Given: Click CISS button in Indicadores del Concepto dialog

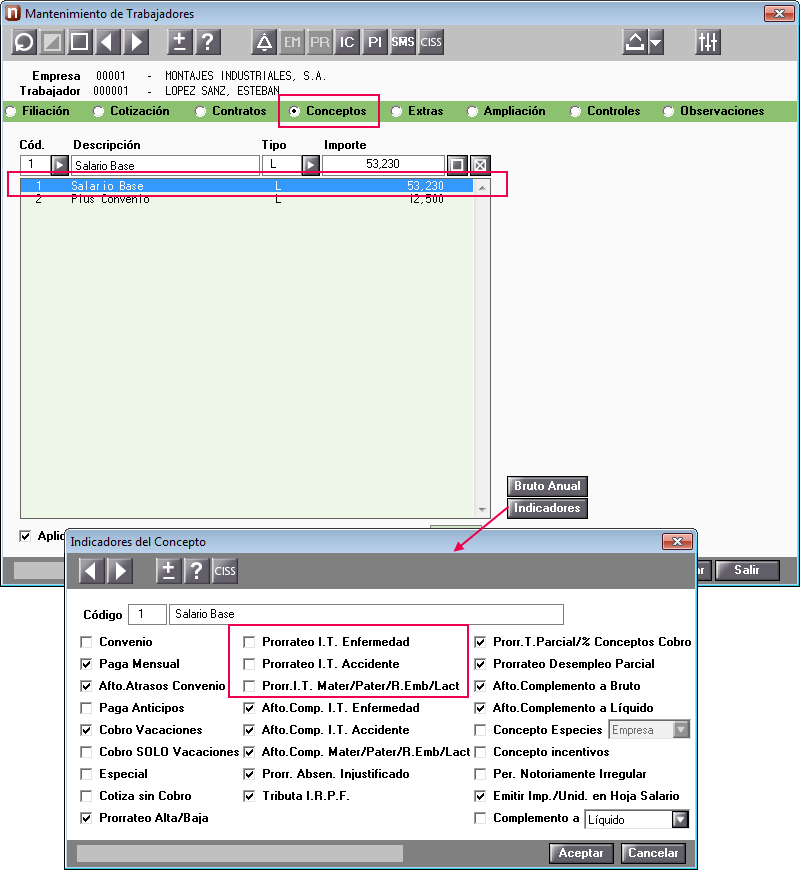Looking at the screenshot, I should 225,570.
